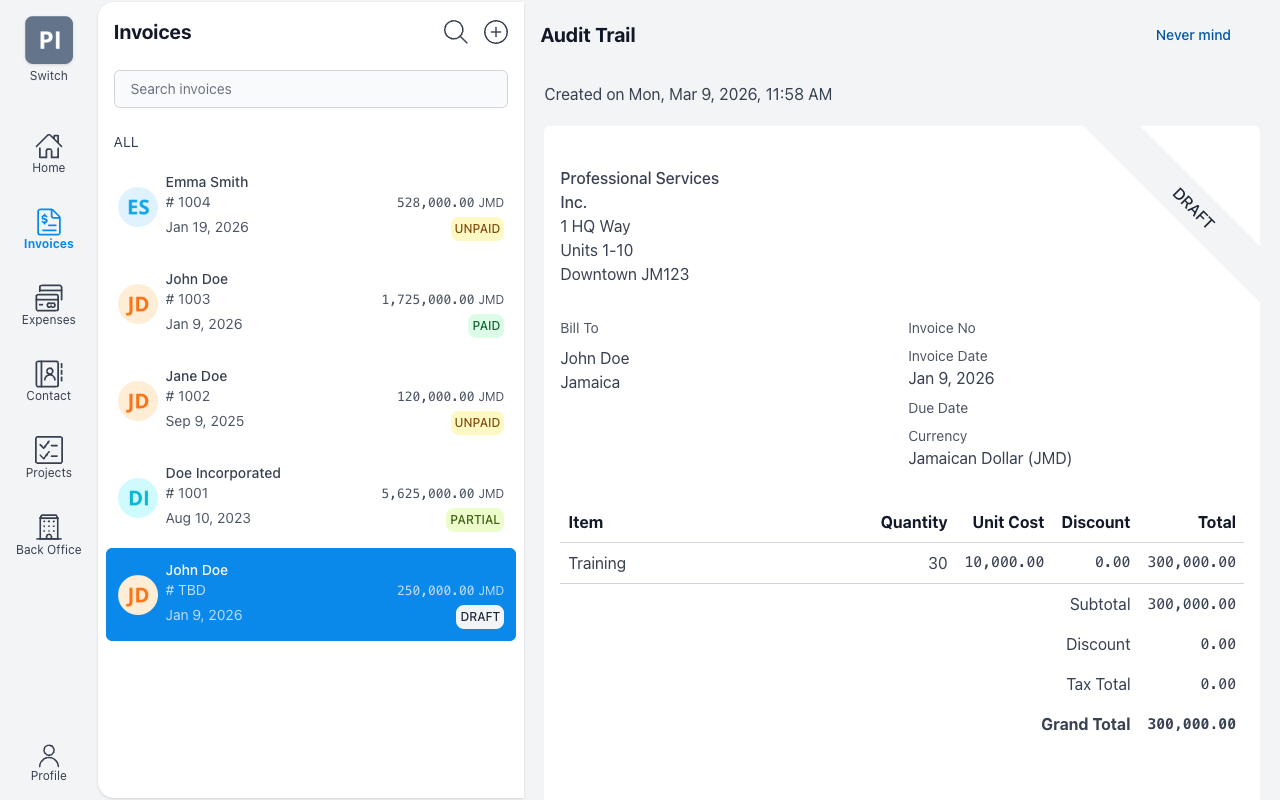Click the UNPAID badge on invoice #1004
Viewport: 1280px width, 800px height.
[477, 228]
